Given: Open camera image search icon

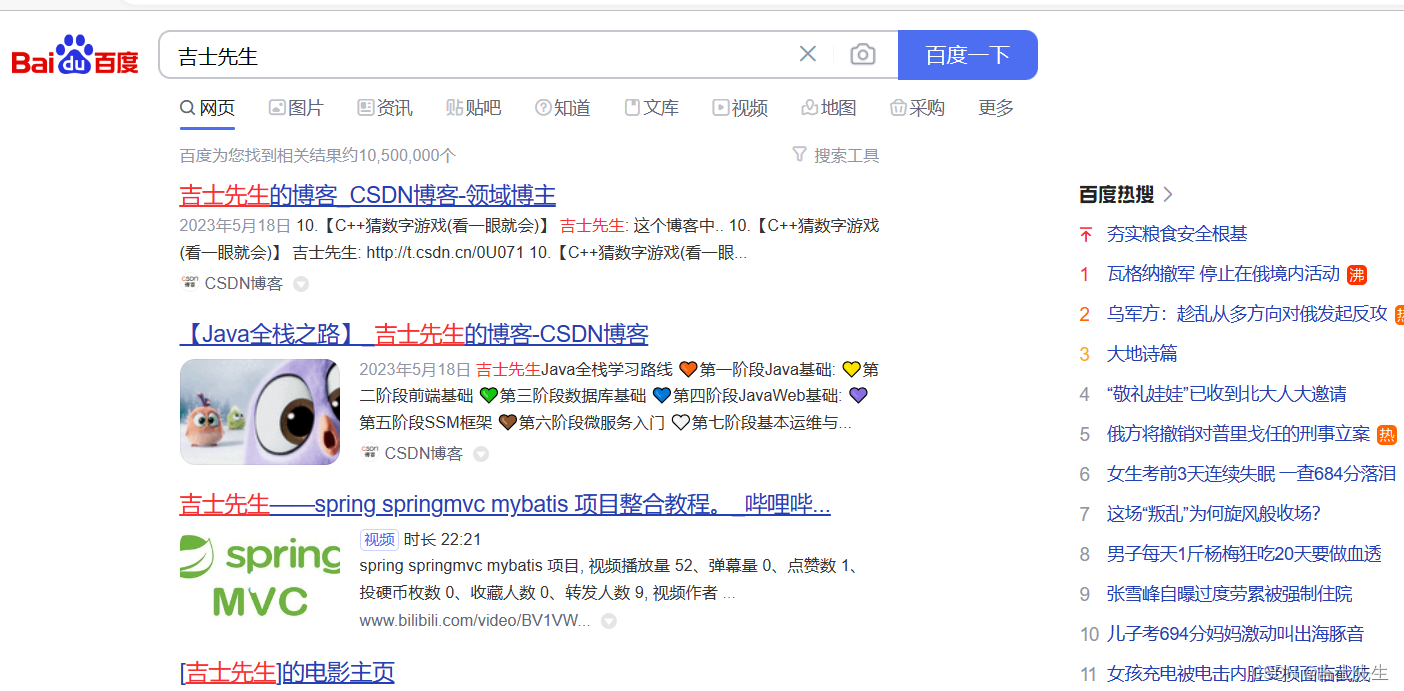Looking at the screenshot, I should click(863, 54).
